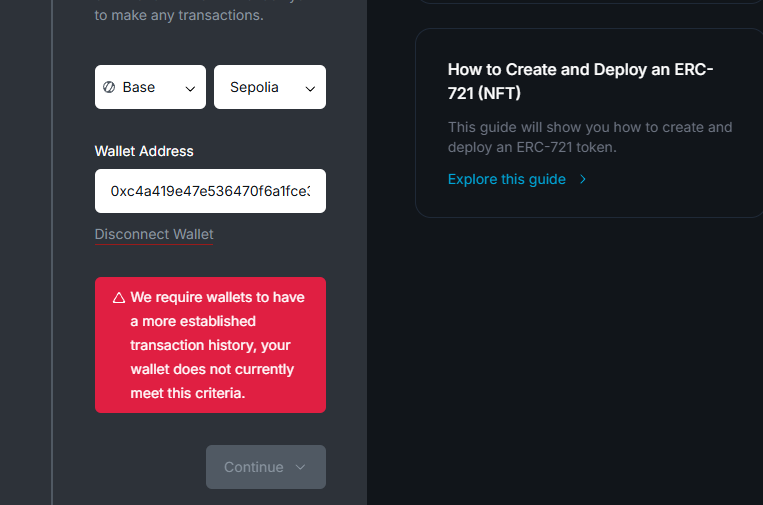Expand the Base chain dropdown chevron

point(190,88)
